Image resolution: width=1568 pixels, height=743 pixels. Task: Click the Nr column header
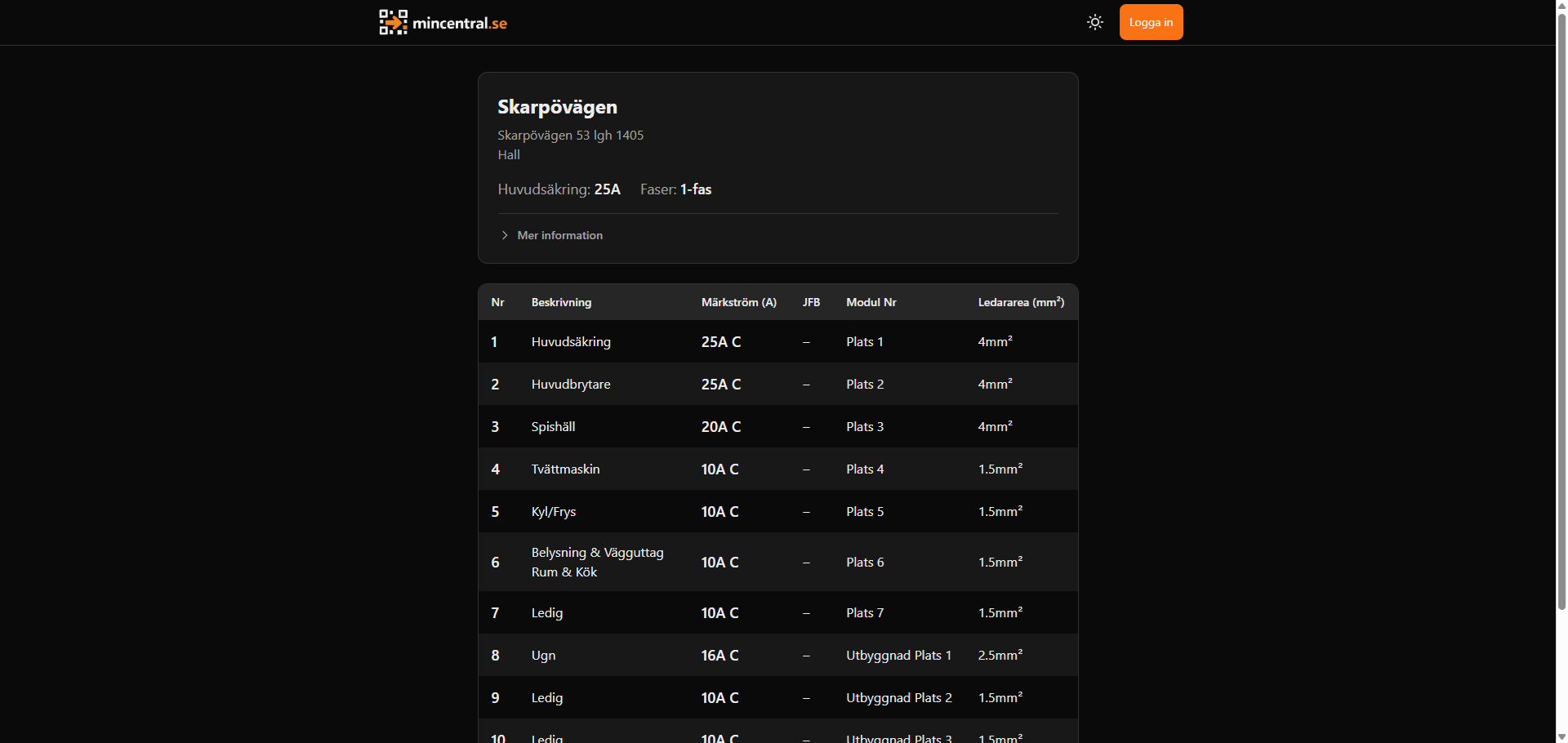coord(497,302)
